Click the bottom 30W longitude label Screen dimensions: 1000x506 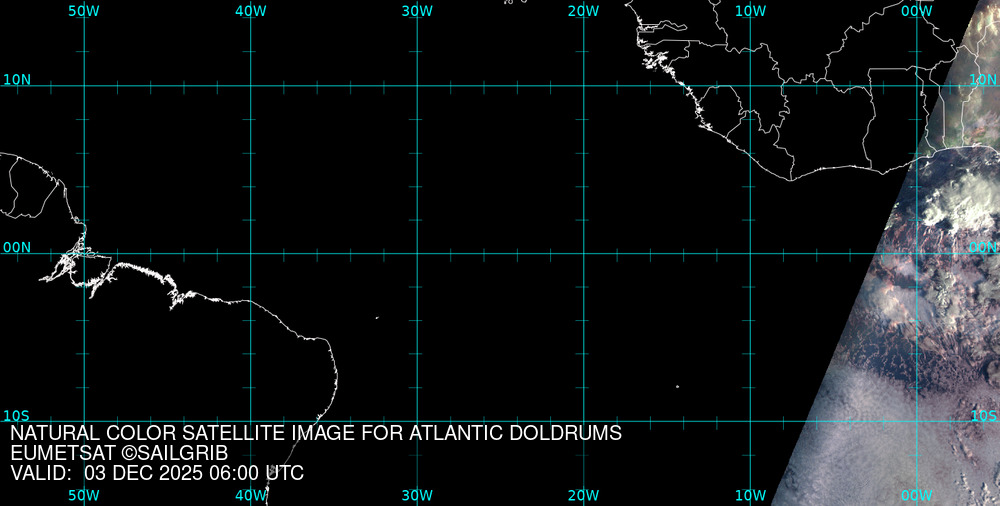point(417,495)
